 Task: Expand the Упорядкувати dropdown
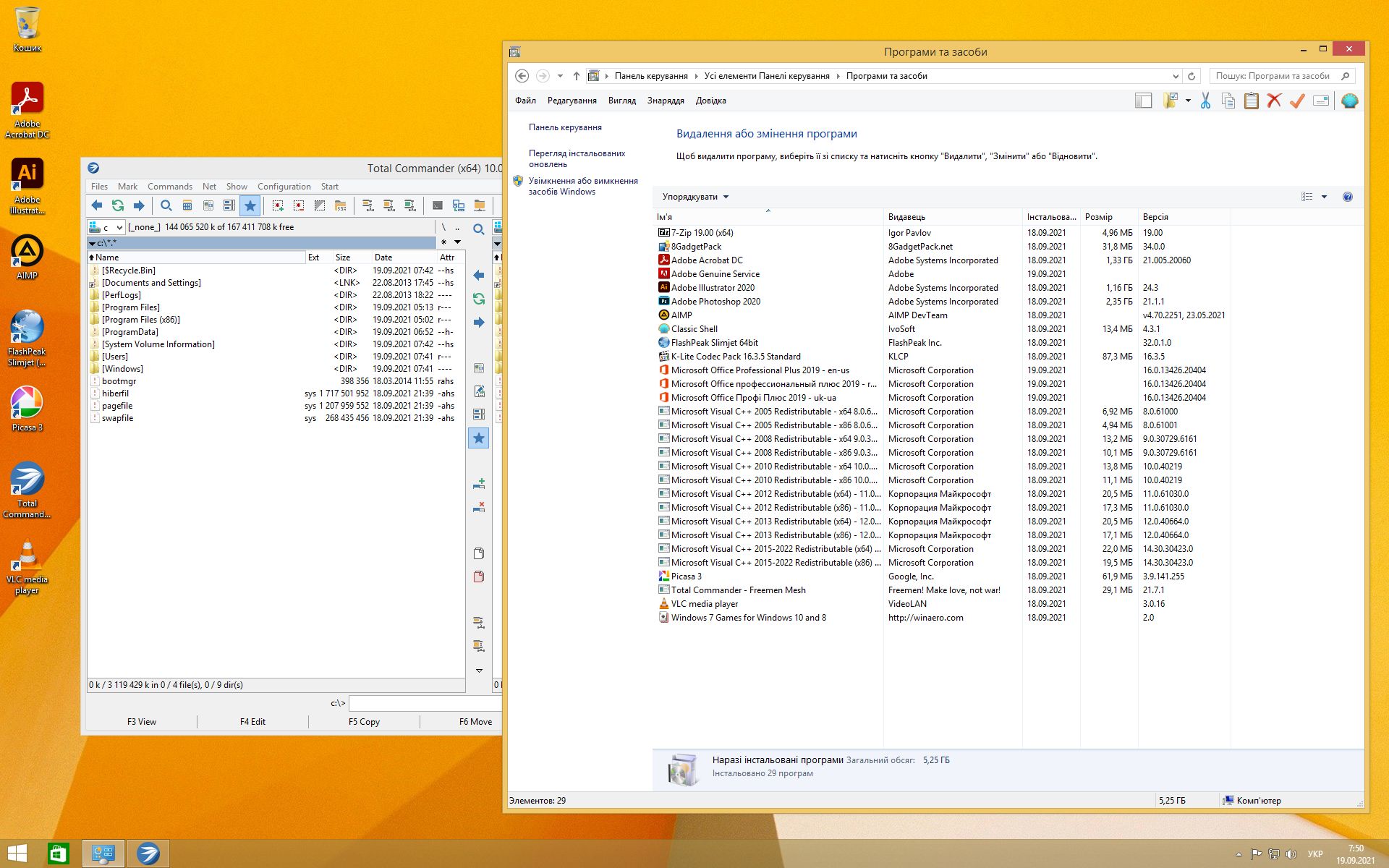tap(695, 197)
